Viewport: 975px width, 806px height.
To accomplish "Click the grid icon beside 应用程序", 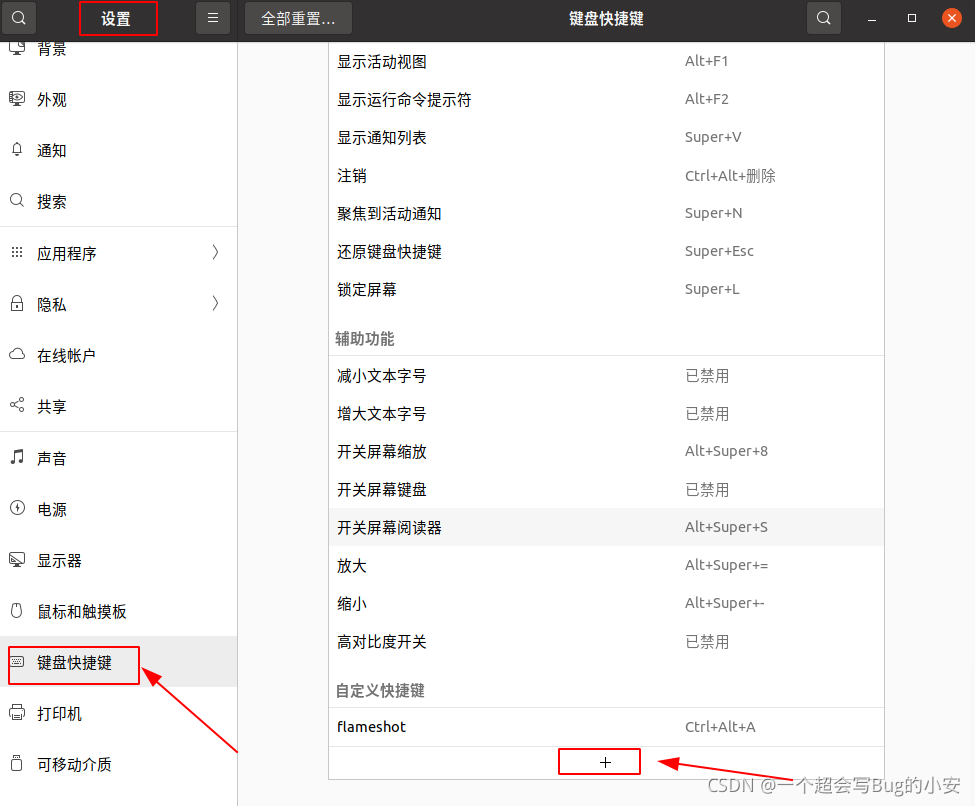I will [17, 252].
